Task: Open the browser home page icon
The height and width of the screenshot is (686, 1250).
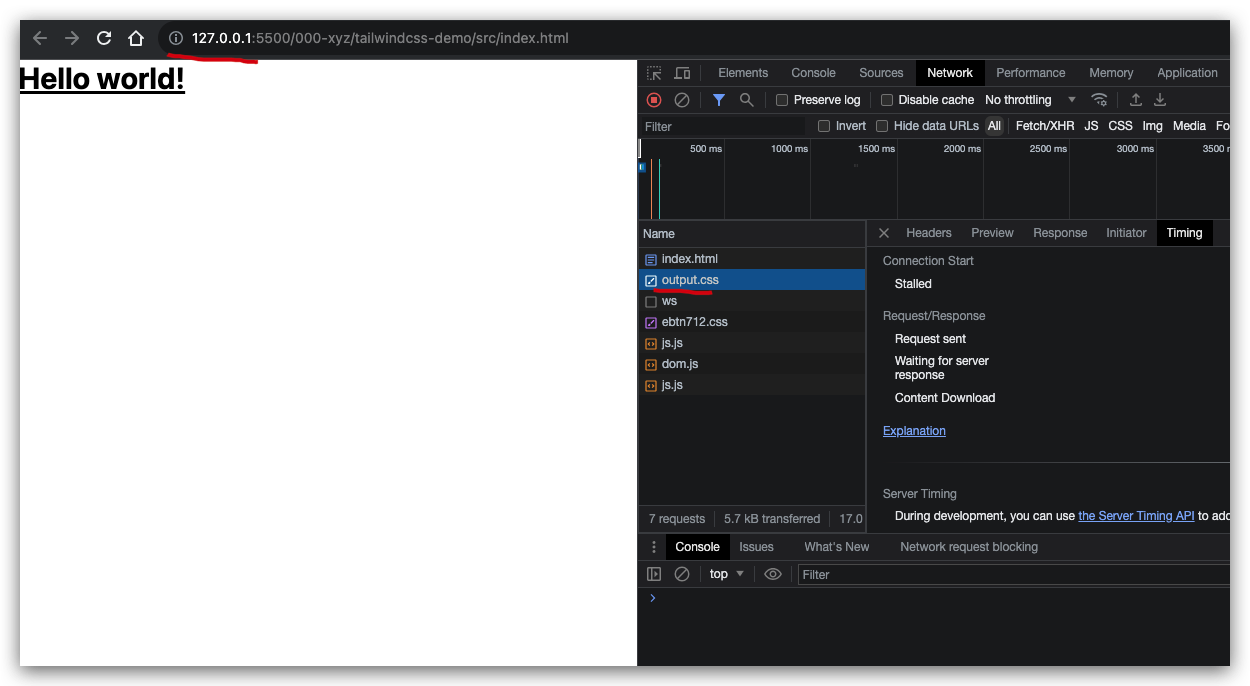Action: (x=136, y=38)
